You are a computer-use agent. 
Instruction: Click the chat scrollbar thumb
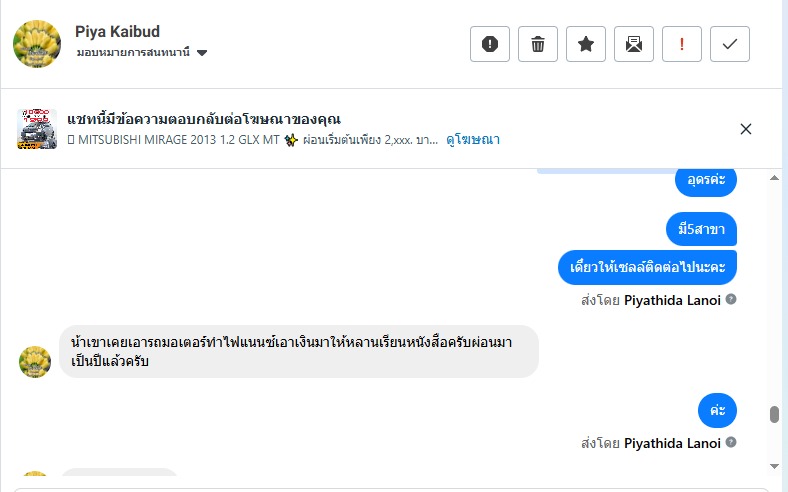click(774, 415)
